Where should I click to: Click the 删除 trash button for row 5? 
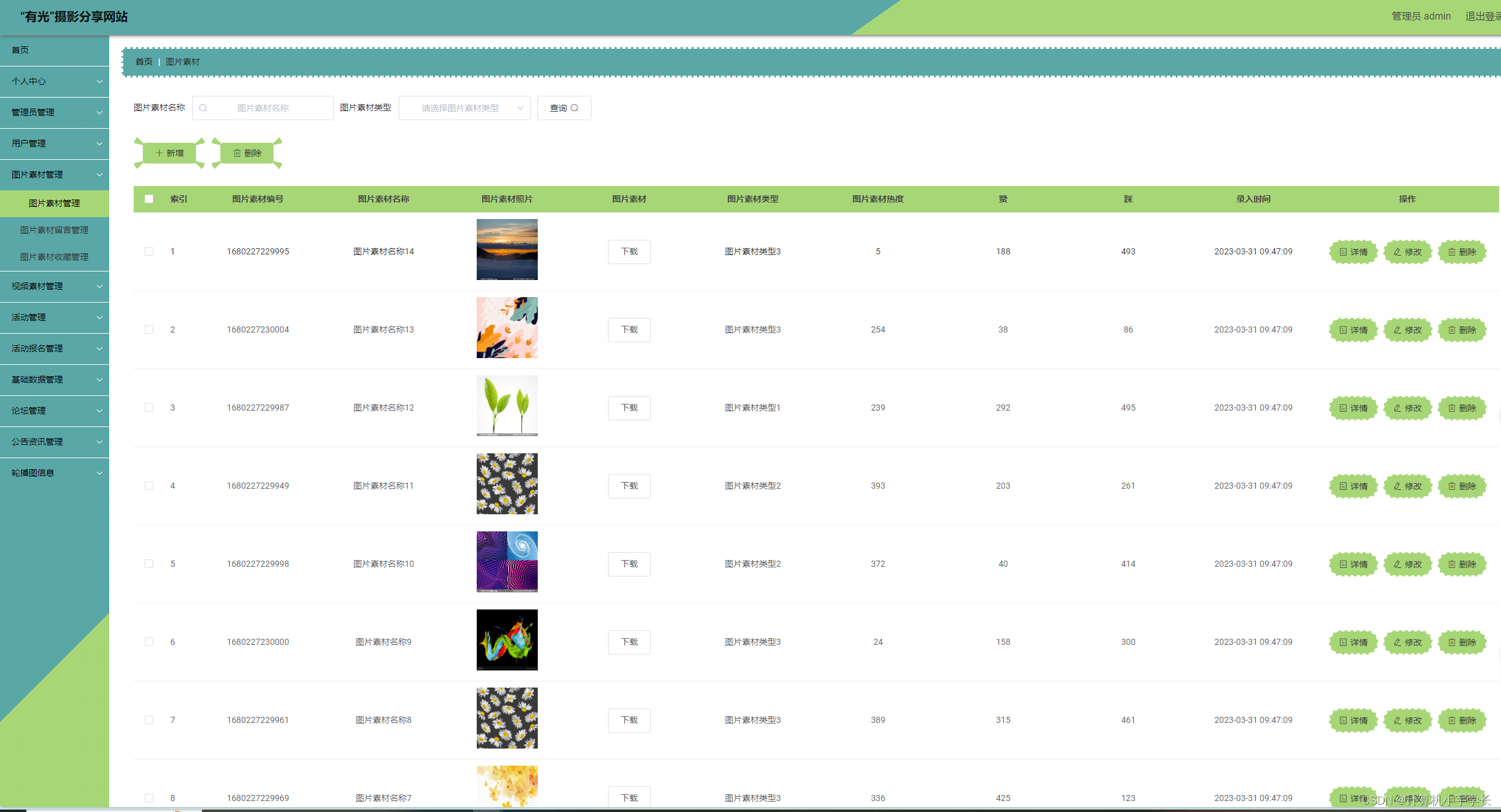(1462, 564)
